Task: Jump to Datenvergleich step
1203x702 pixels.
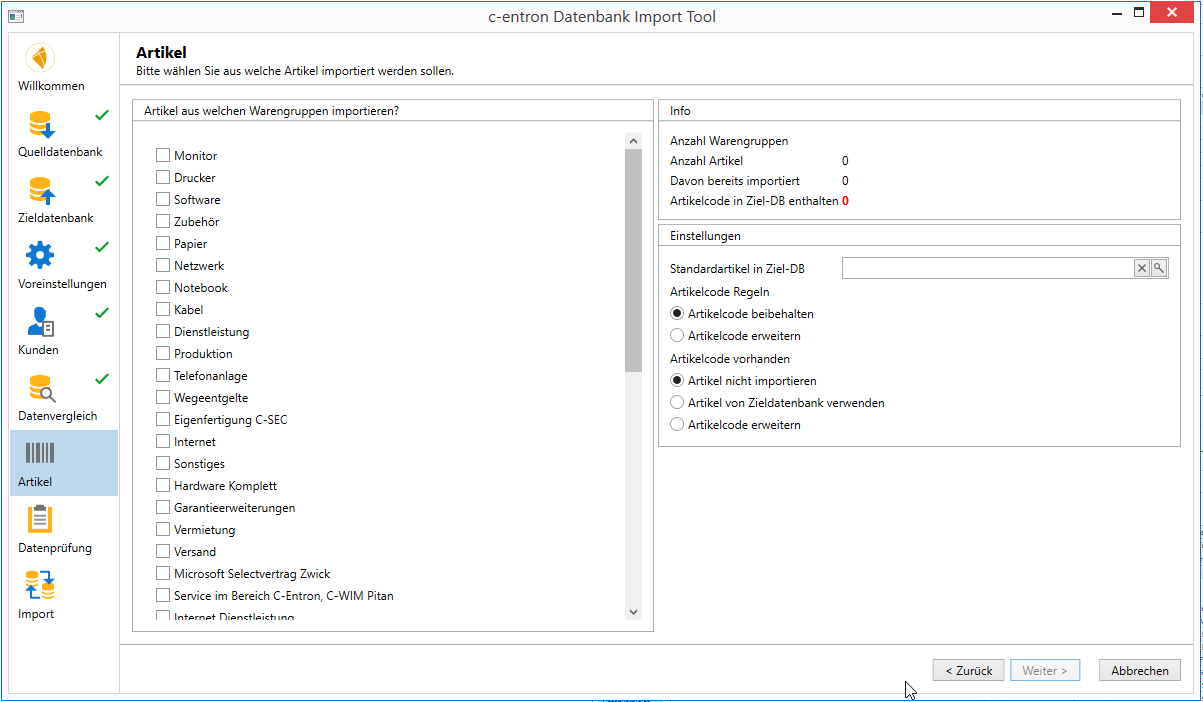Action: (40, 388)
